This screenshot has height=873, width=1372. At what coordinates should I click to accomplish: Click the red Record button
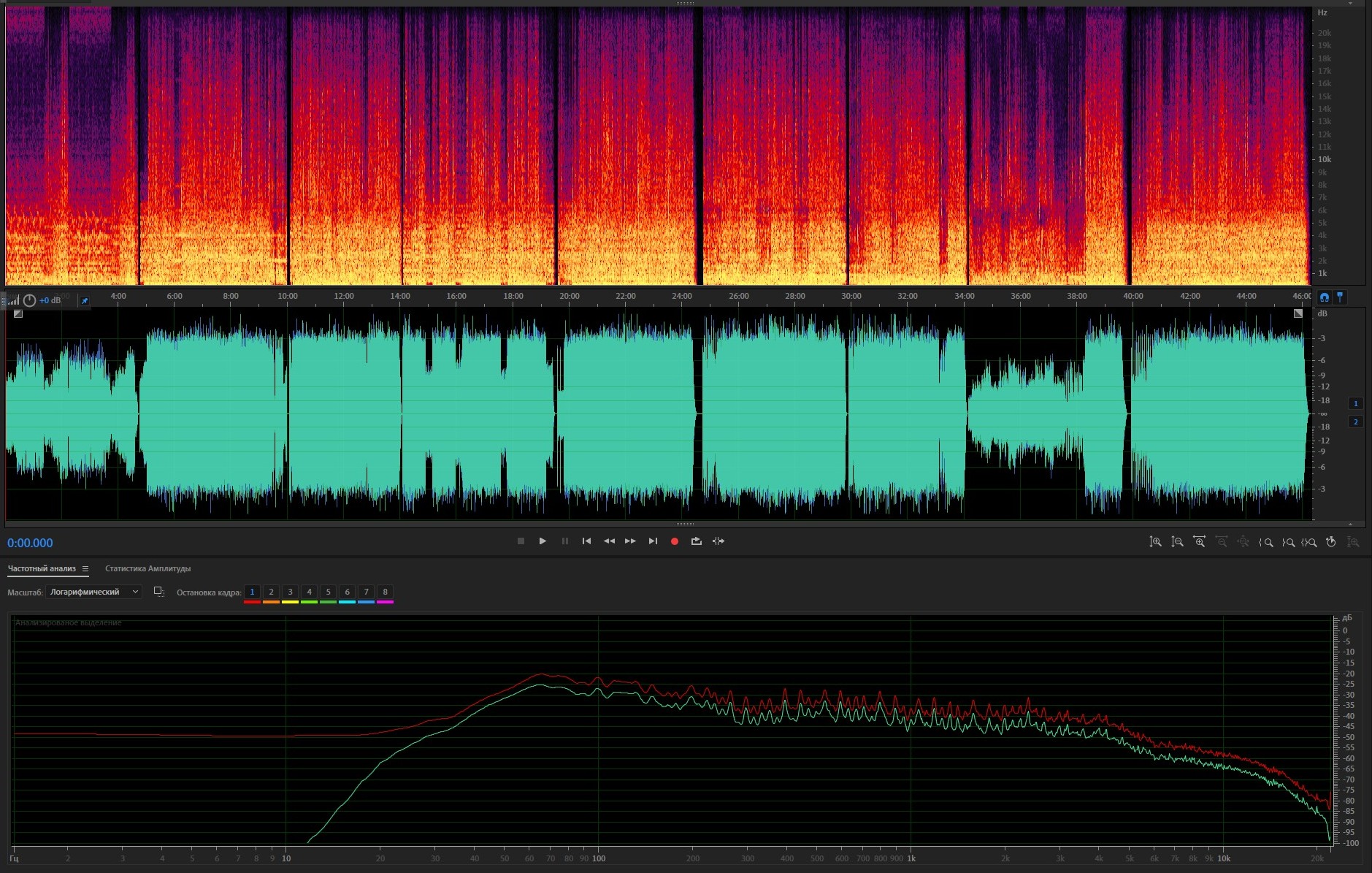click(674, 541)
